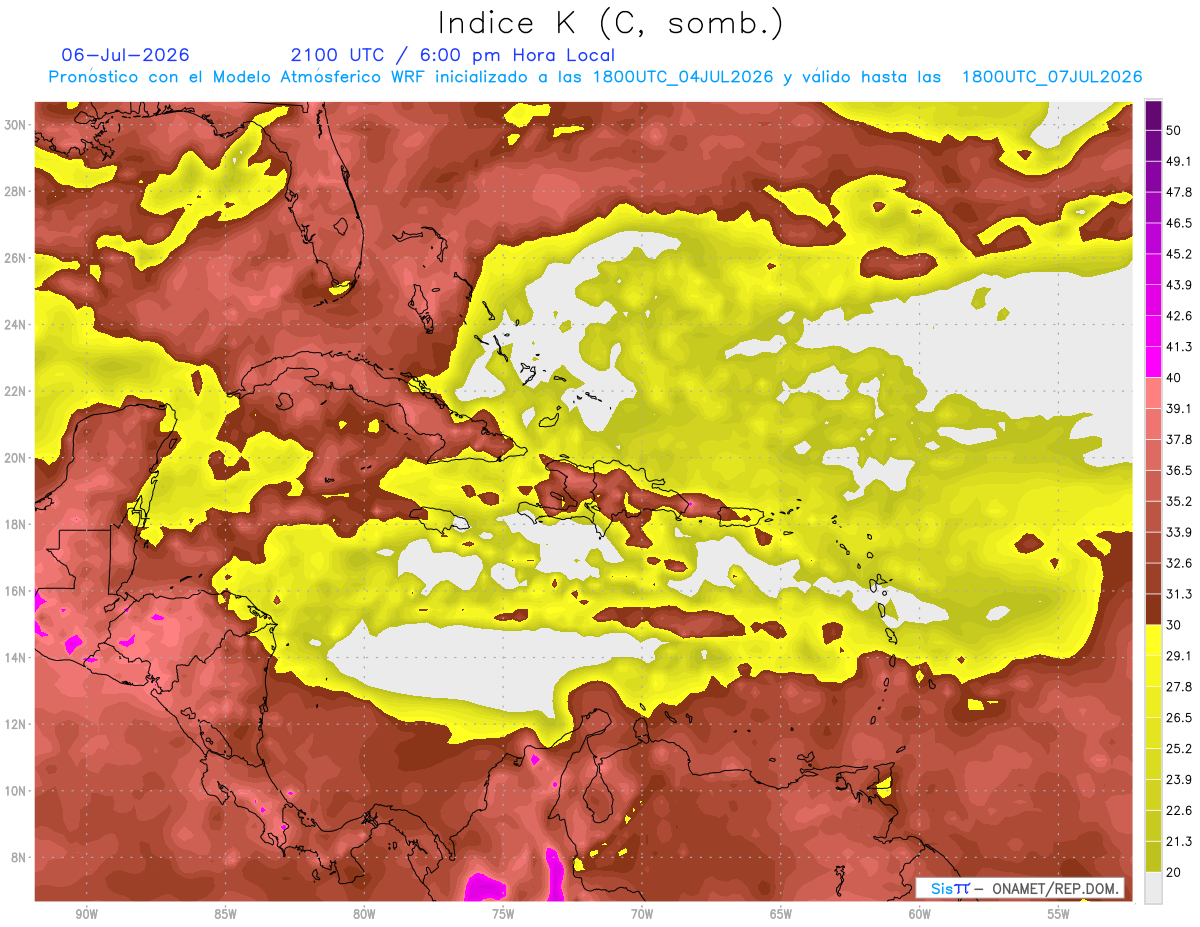This screenshot has width=1200, height=927.
Task: Click the 90W longitude label
Action: (x=86, y=914)
